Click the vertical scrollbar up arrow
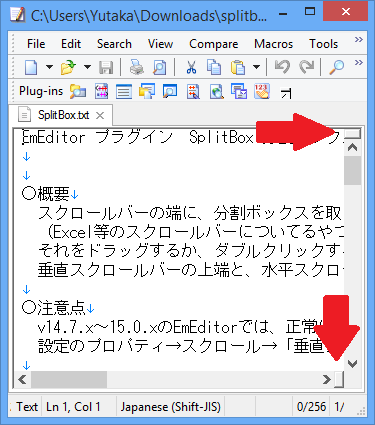Viewport: 375px width, 425px height. pyautogui.click(x=353, y=148)
